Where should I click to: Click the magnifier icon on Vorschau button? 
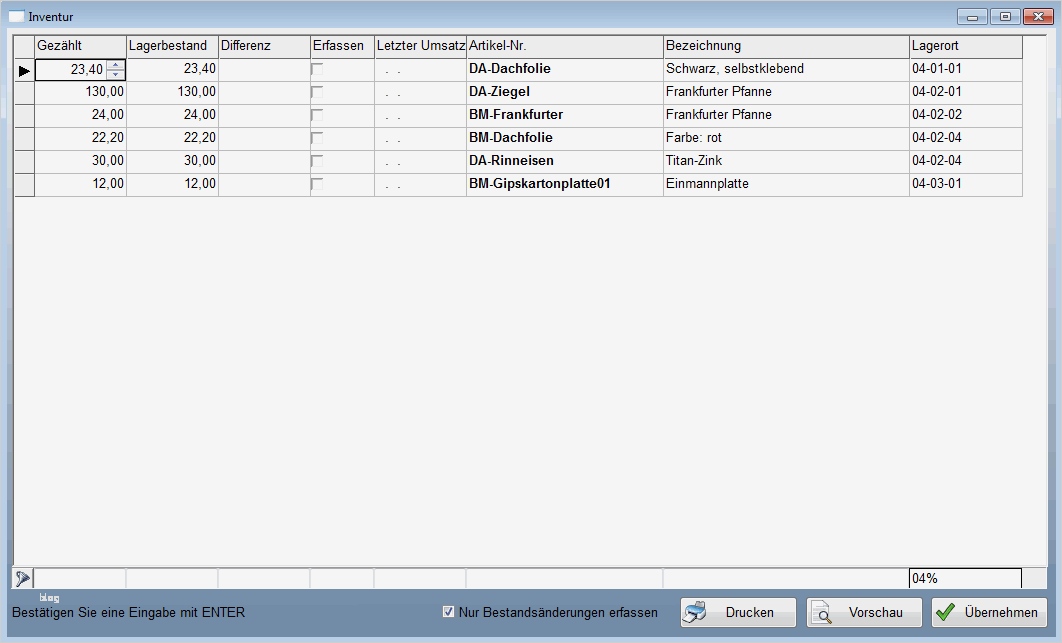coord(822,613)
